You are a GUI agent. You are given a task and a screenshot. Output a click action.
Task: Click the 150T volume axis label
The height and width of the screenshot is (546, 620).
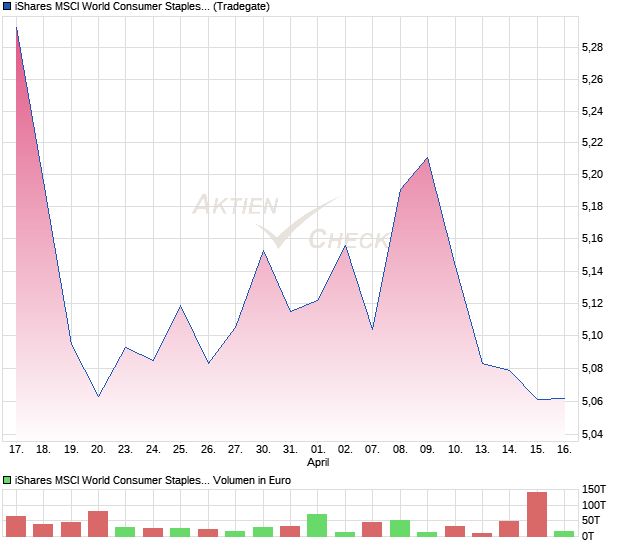click(x=594, y=489)
